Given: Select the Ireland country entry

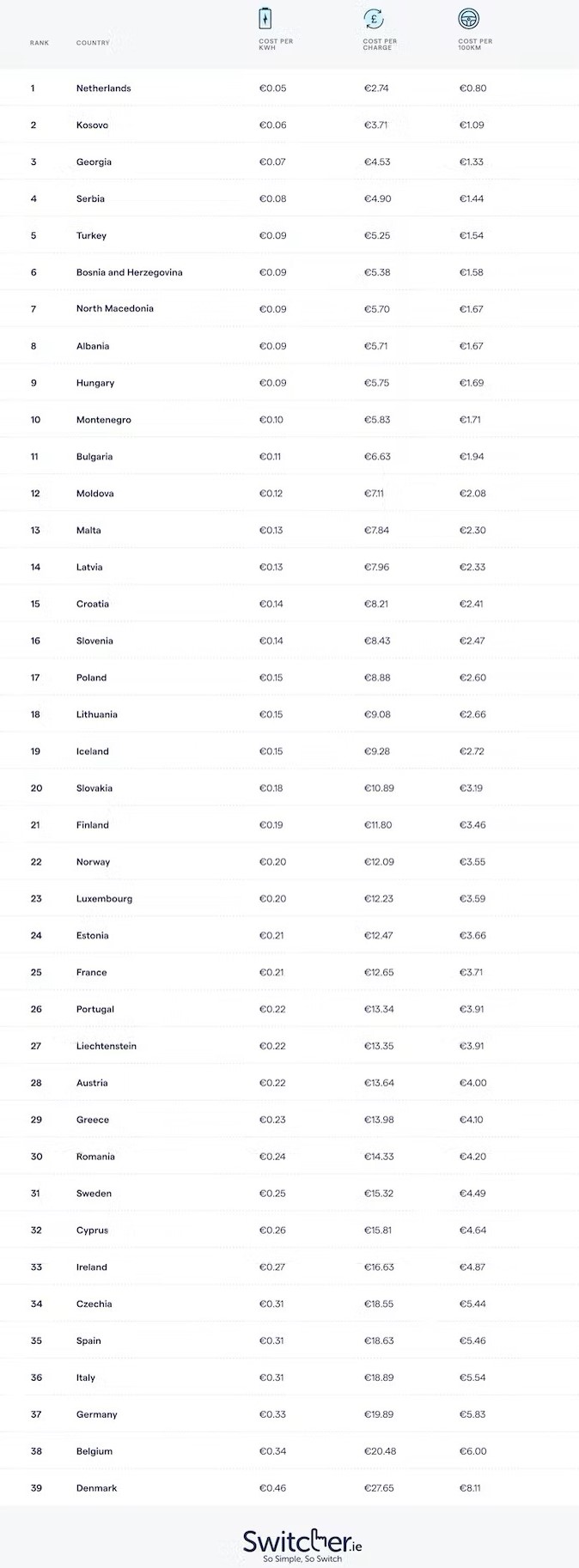Looking at the screenshot, I should tap(91, 1267).
